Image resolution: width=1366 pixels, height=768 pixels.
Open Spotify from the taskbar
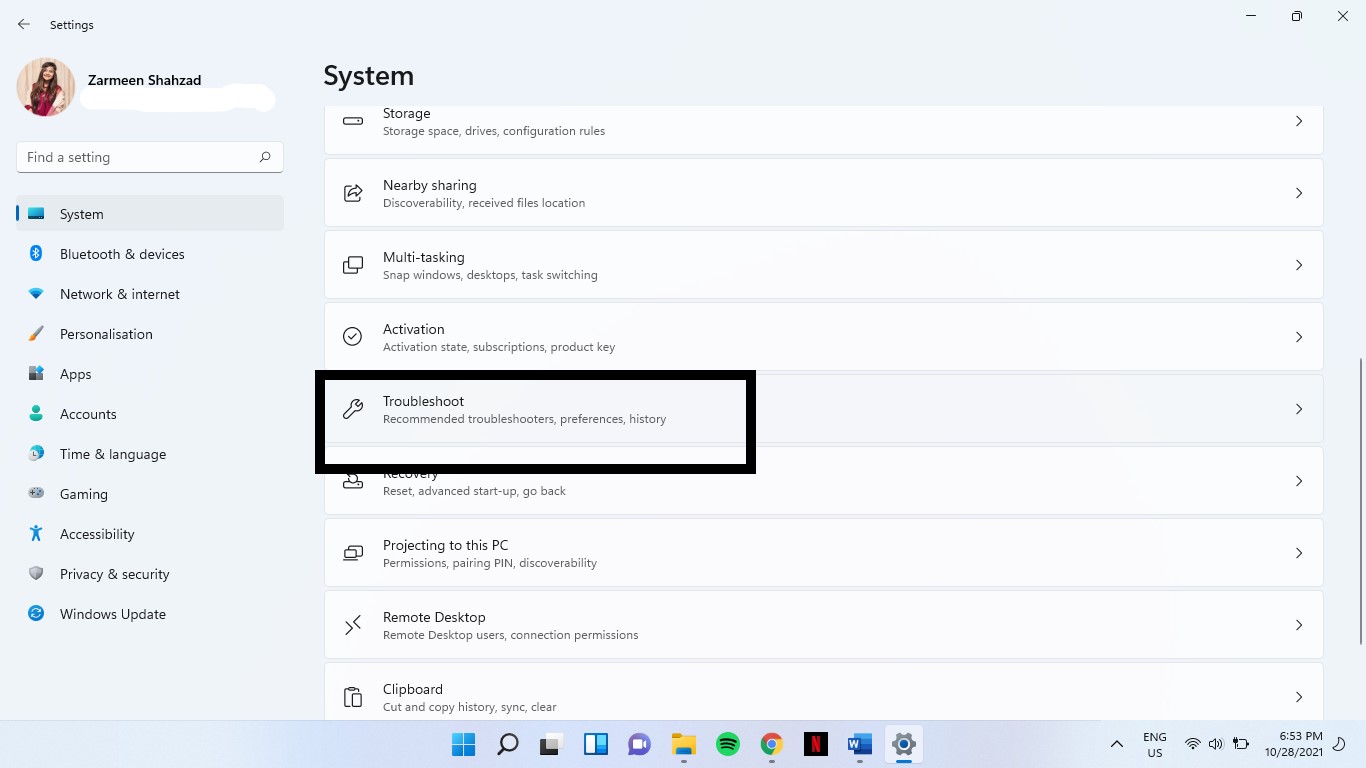click(727, 744)
